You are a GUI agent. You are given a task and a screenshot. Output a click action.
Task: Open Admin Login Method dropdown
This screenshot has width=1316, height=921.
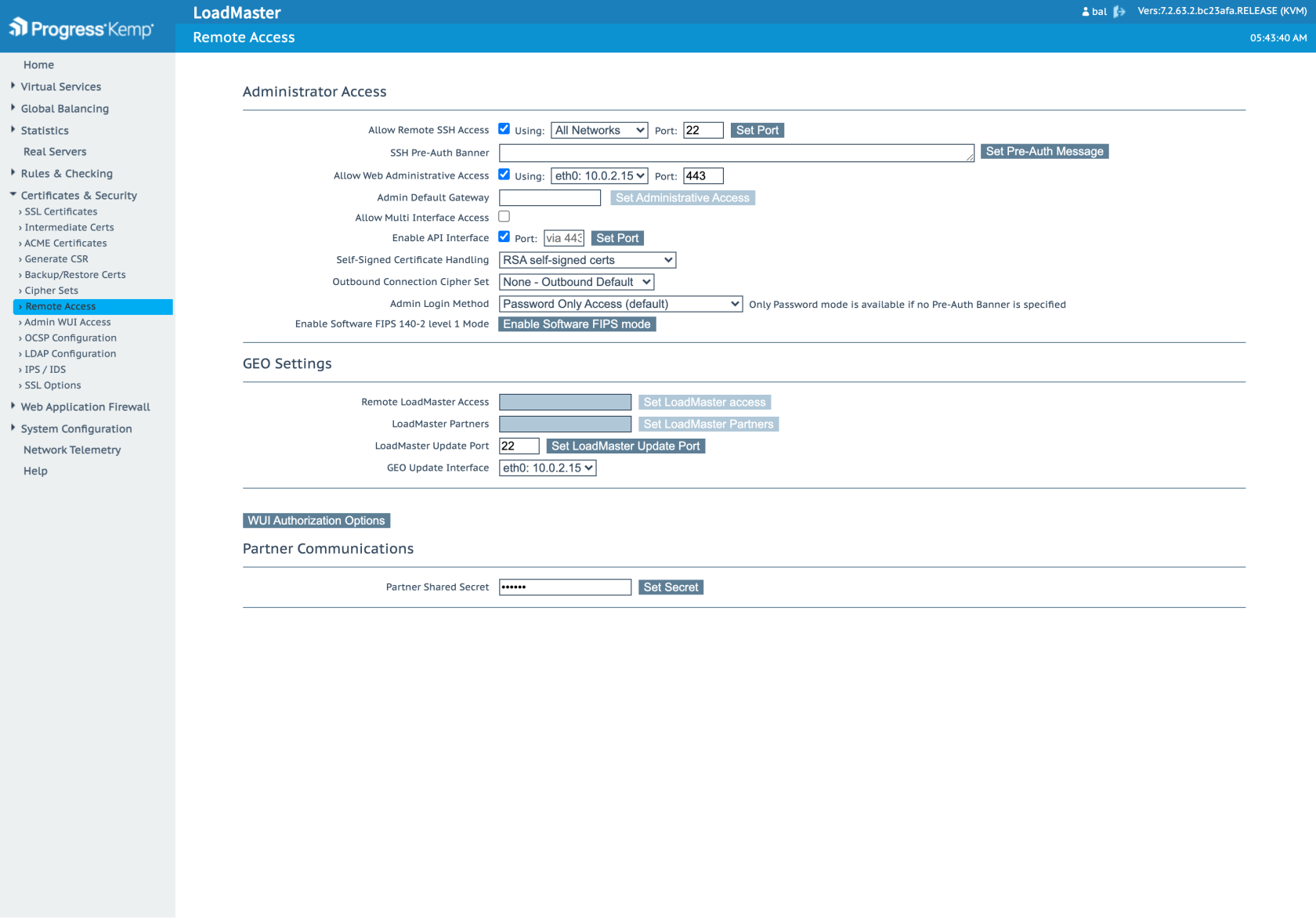pyautogui.click(x=620, y=304)
